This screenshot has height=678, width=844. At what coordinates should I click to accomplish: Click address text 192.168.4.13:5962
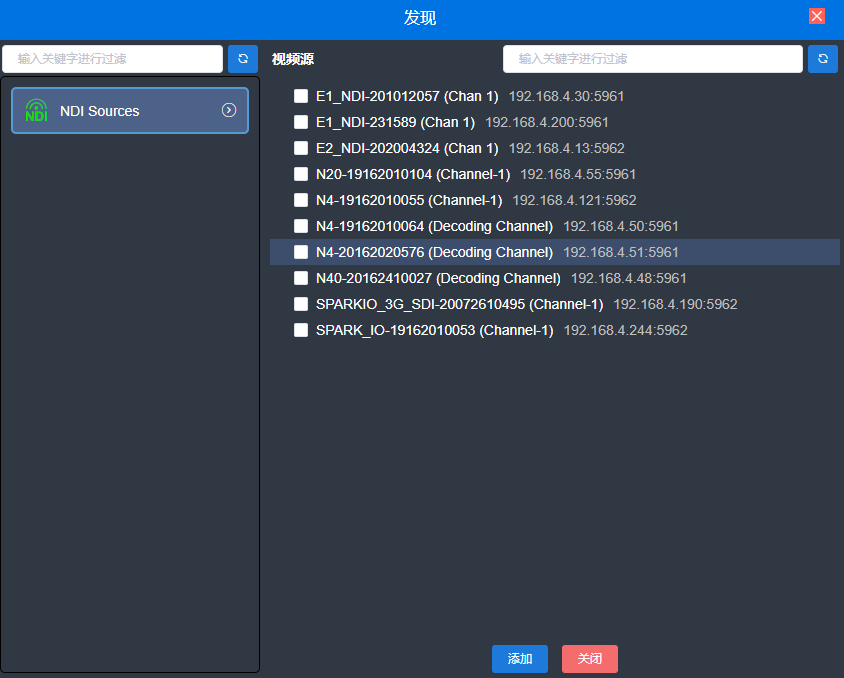coord(566,148)
